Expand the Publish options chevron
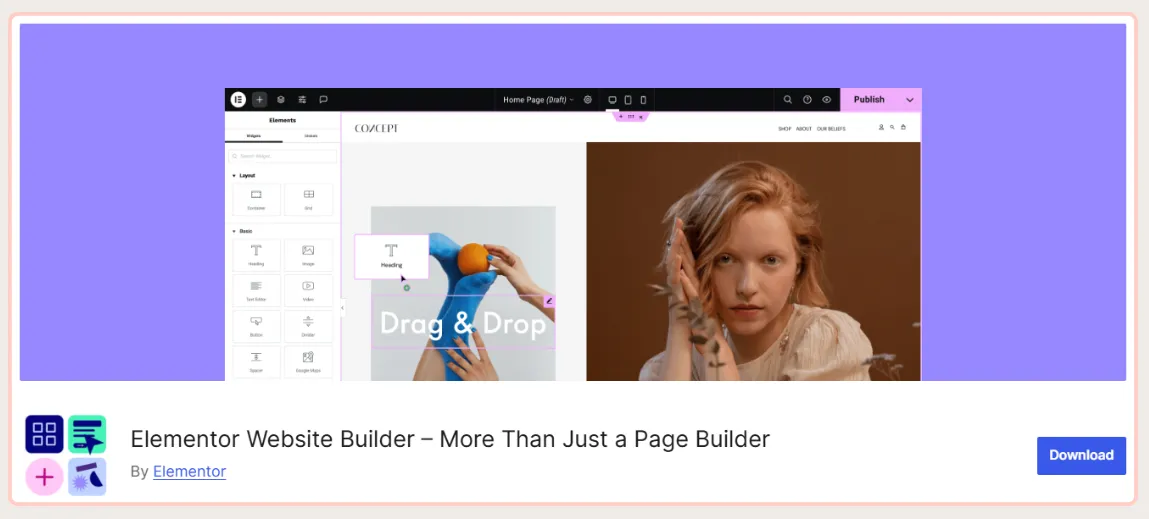 (910, 100)
